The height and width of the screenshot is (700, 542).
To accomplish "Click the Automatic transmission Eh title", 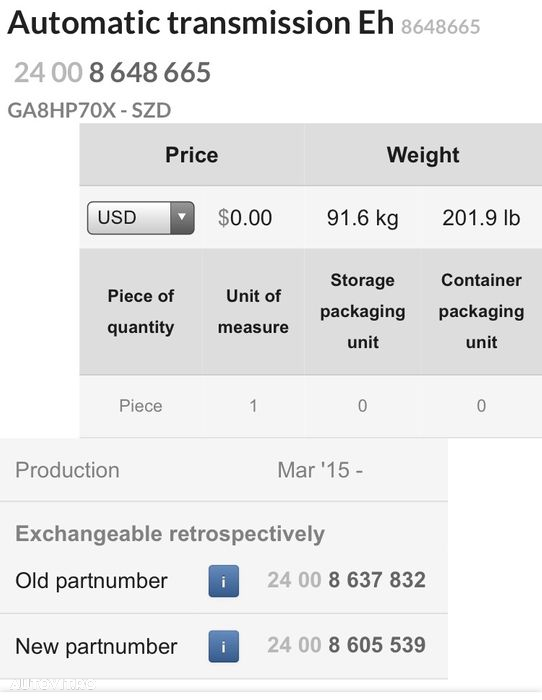I will tap(200, 23).
